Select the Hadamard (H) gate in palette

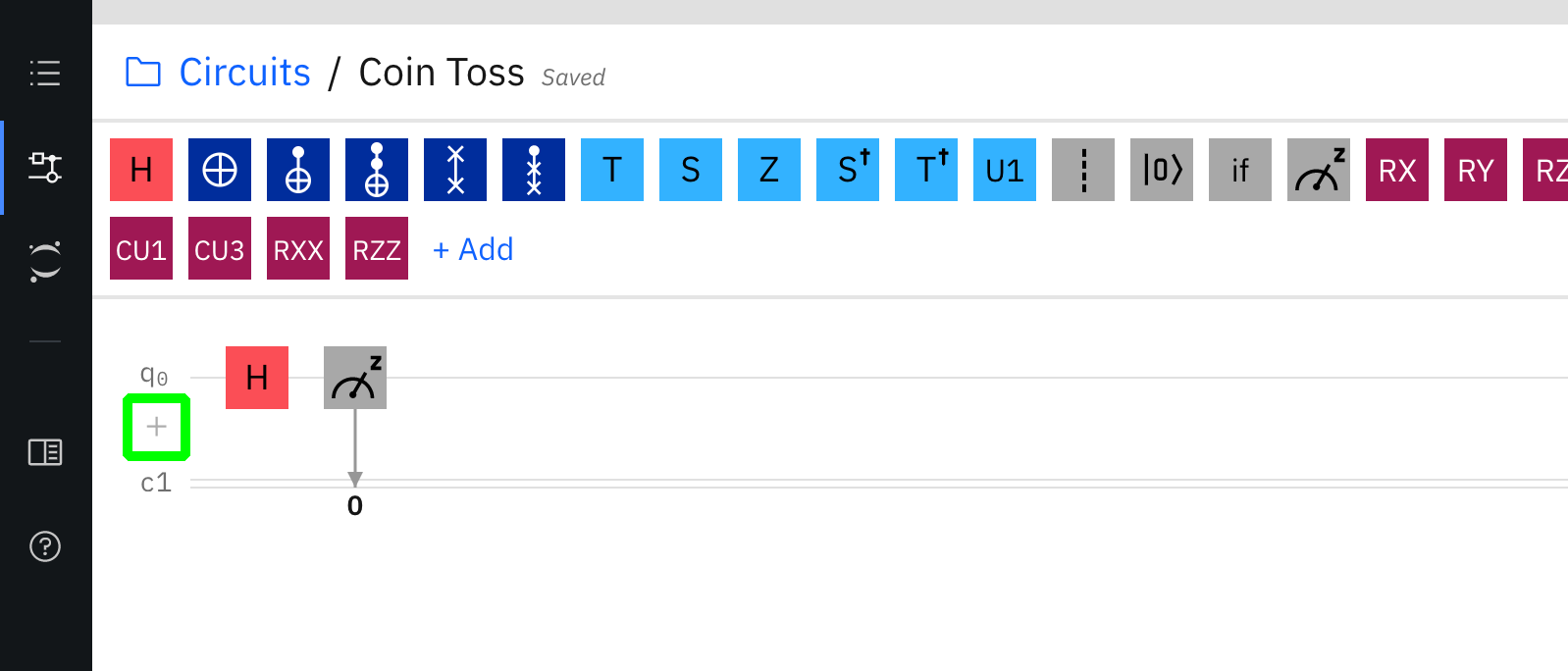[141, 170]
